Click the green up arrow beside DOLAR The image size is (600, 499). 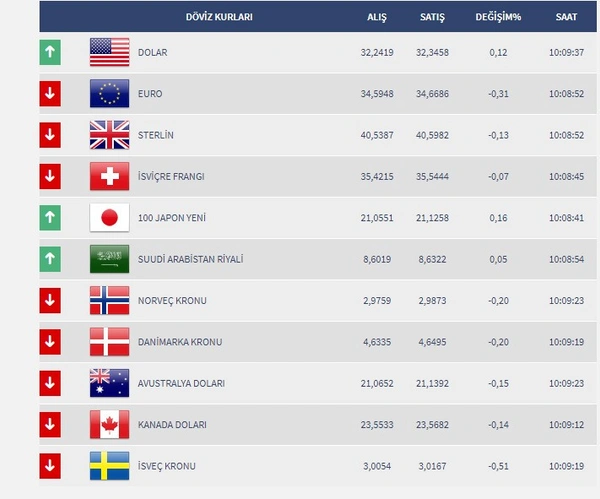click(x=50, y=52)
